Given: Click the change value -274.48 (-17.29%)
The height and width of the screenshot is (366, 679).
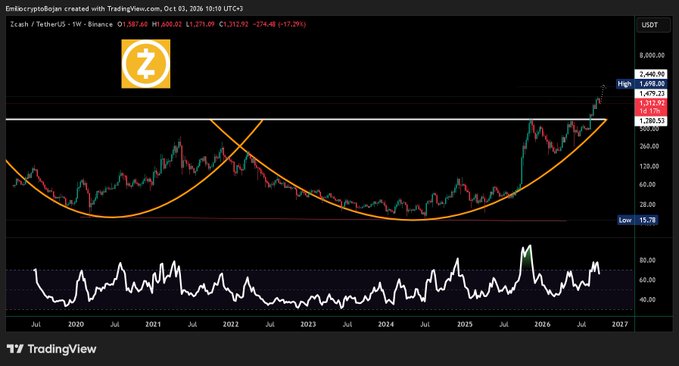Looking at the screenshot, I should (279, 24).
